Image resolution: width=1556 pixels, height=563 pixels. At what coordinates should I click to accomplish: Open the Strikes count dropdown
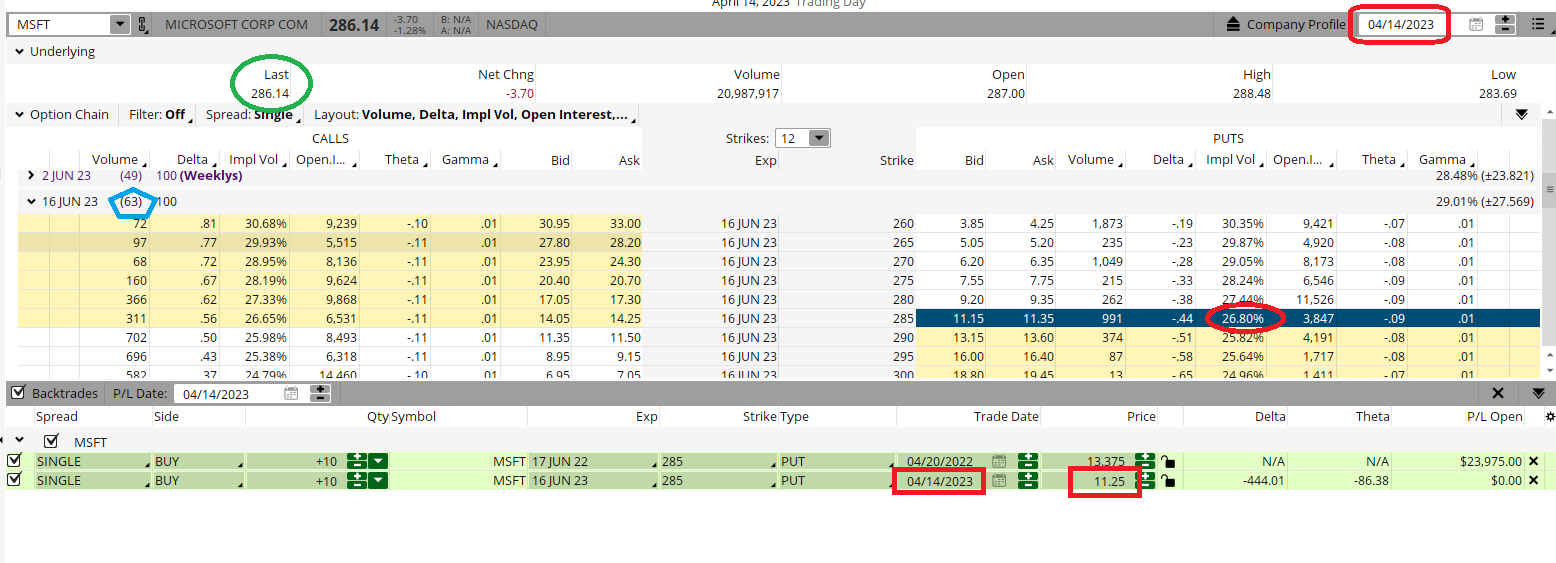pyautogui.click(x=817, y=138)
